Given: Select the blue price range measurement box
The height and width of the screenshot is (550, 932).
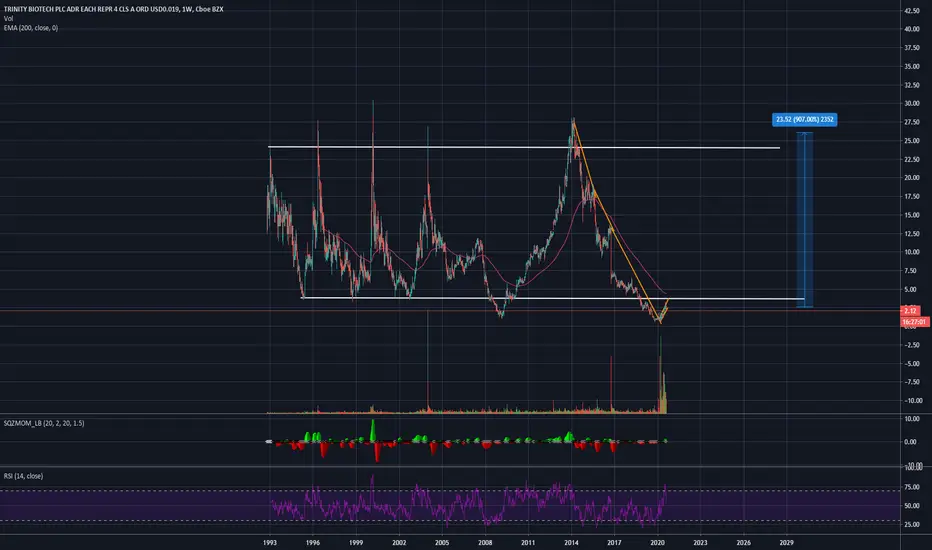Looking at the screenshot, I should tap(805, 219).
